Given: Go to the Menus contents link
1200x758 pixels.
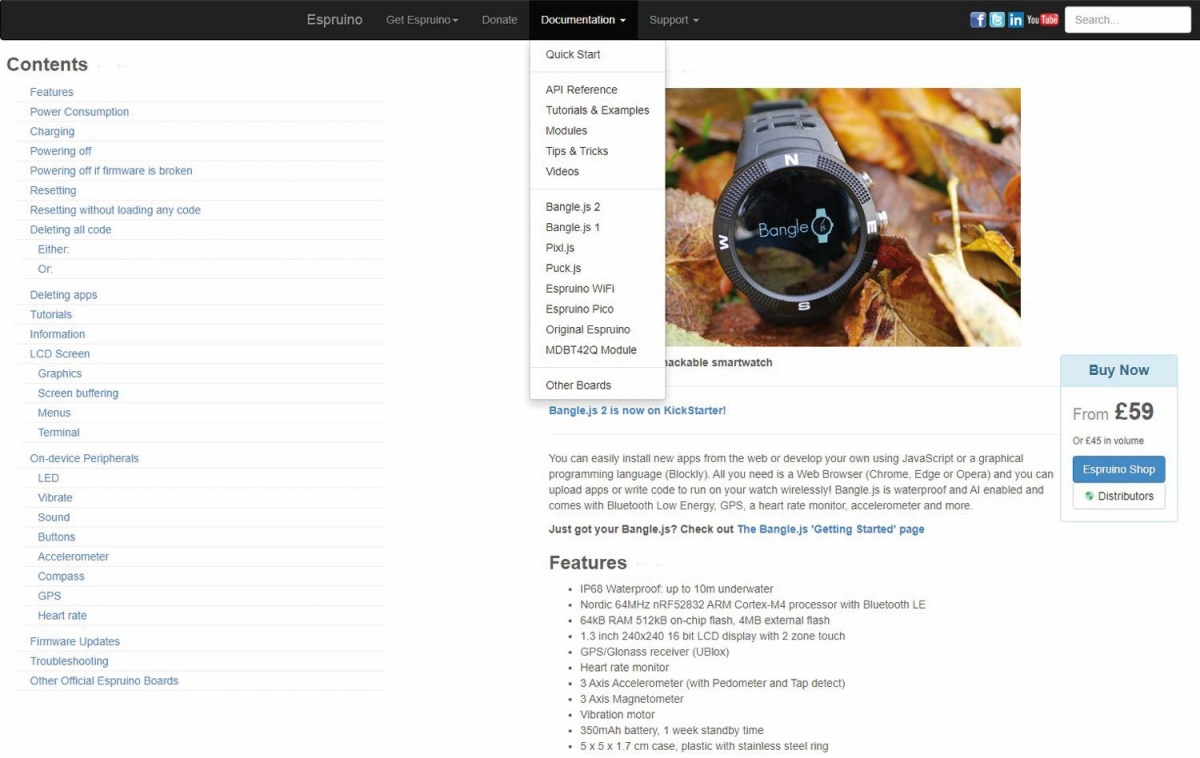Looking at the screenshot, I should [54, 413].
